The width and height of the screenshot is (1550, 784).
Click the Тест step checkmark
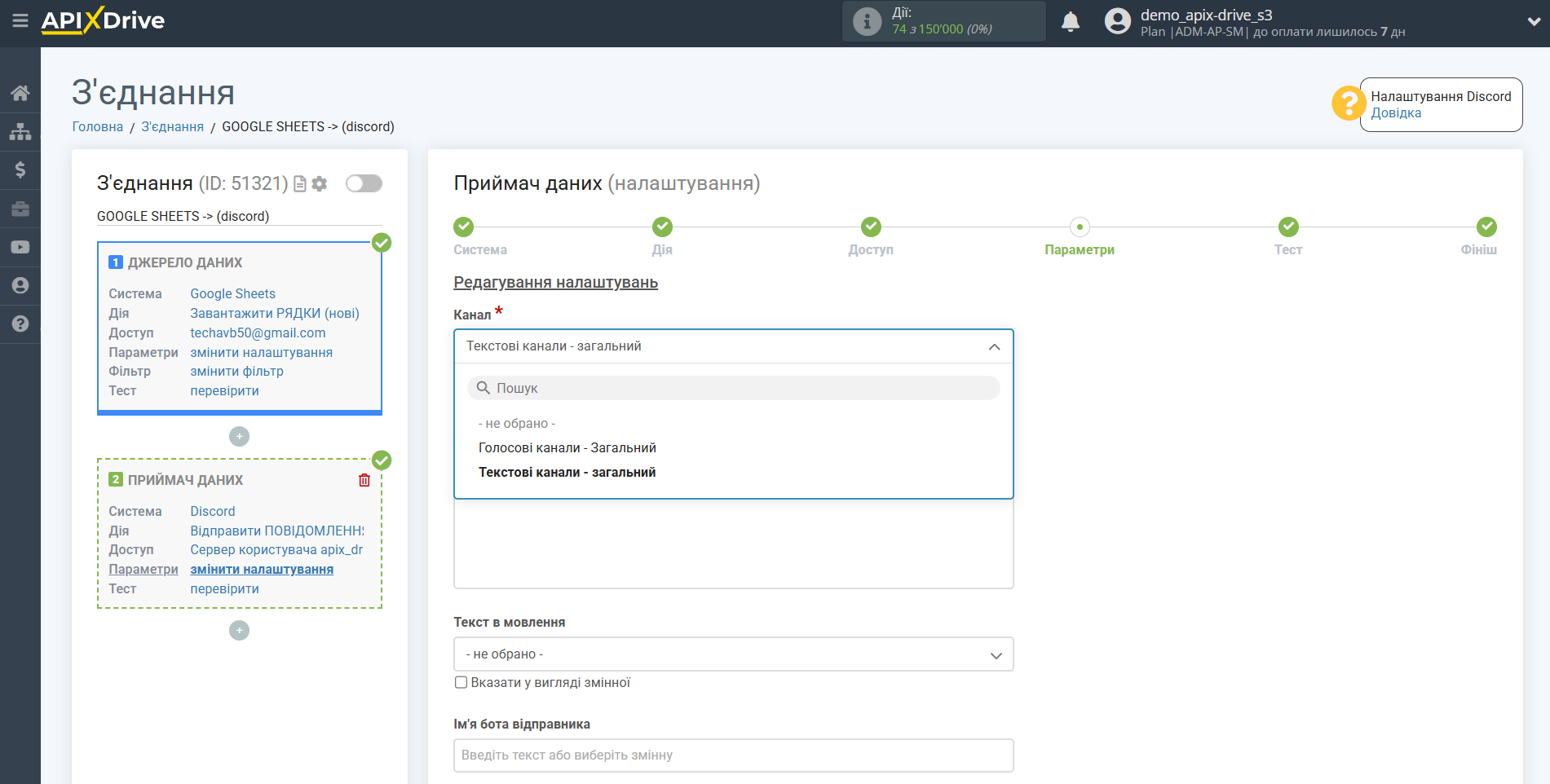click(x=1288, y=227)
